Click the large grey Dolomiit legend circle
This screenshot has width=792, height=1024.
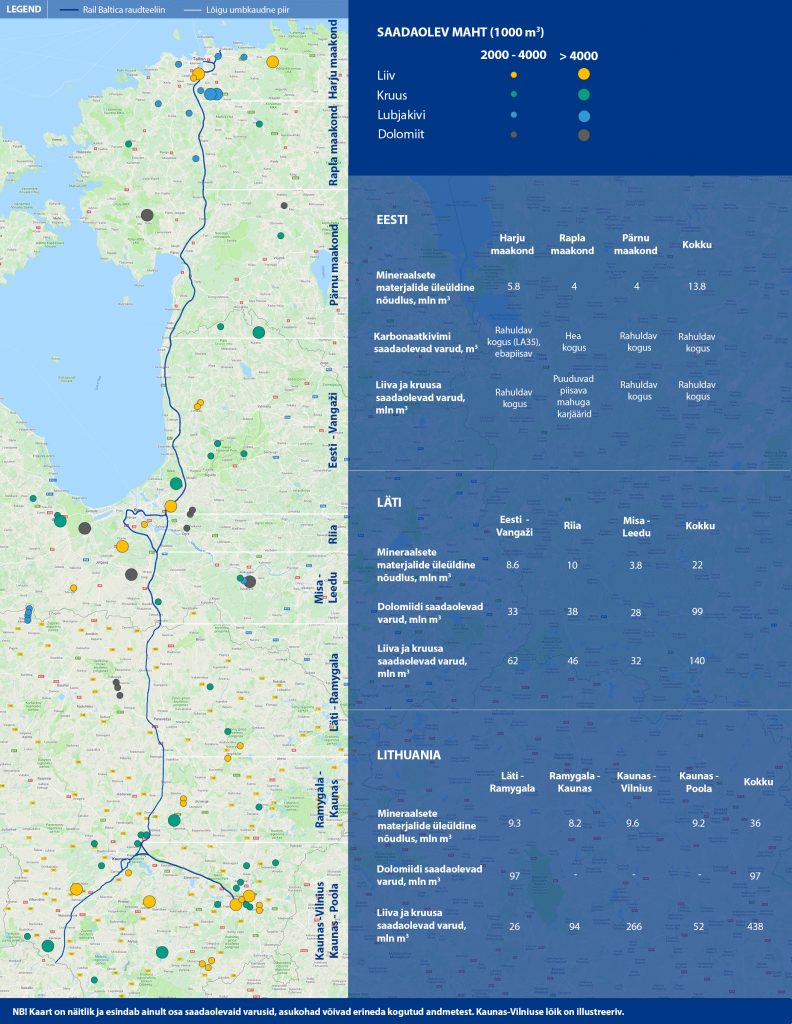point(583,134)
